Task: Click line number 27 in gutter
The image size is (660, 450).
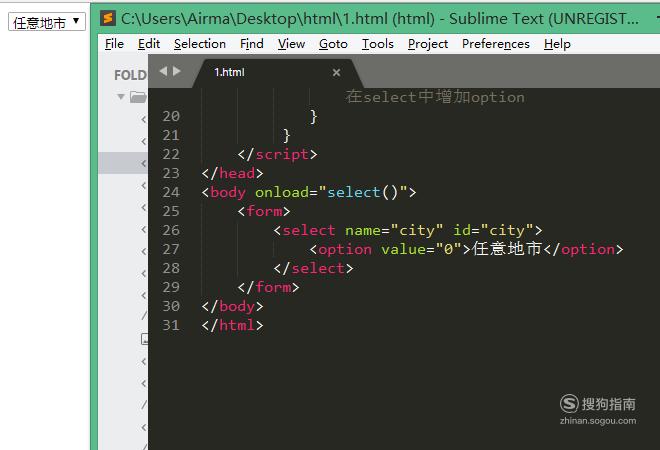Action: pos(171,249)
